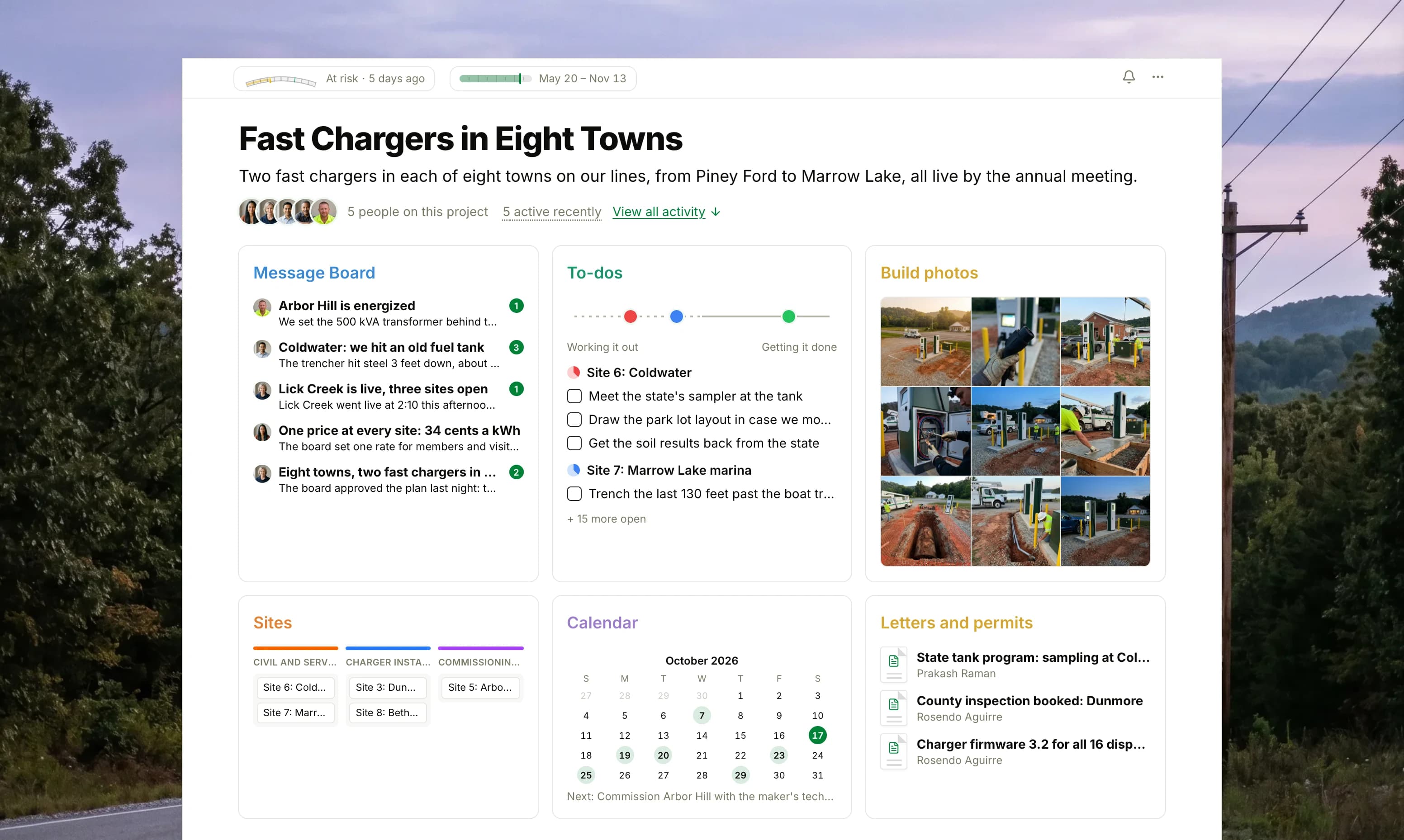The image size is (1404, 840).
Task: Open photo of worker smoothing concrete pad
Action: pyautogui.click(x=1105, y=431)
